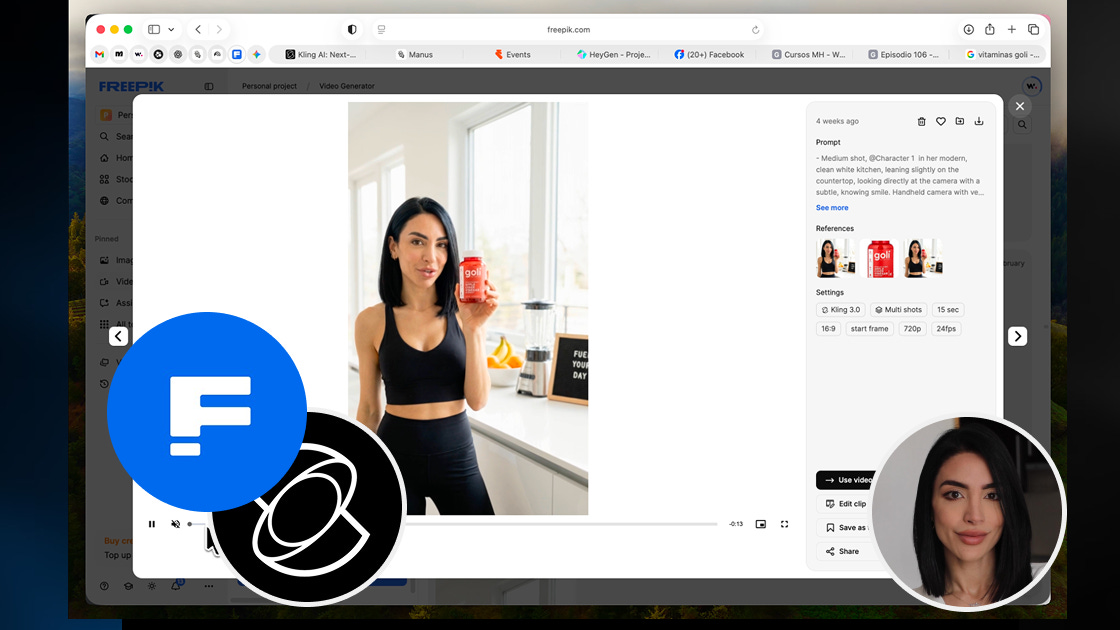Open the Freepik notifications bell
The image size is (1120, 630).
pyautogui.click(x=176, y=586)
